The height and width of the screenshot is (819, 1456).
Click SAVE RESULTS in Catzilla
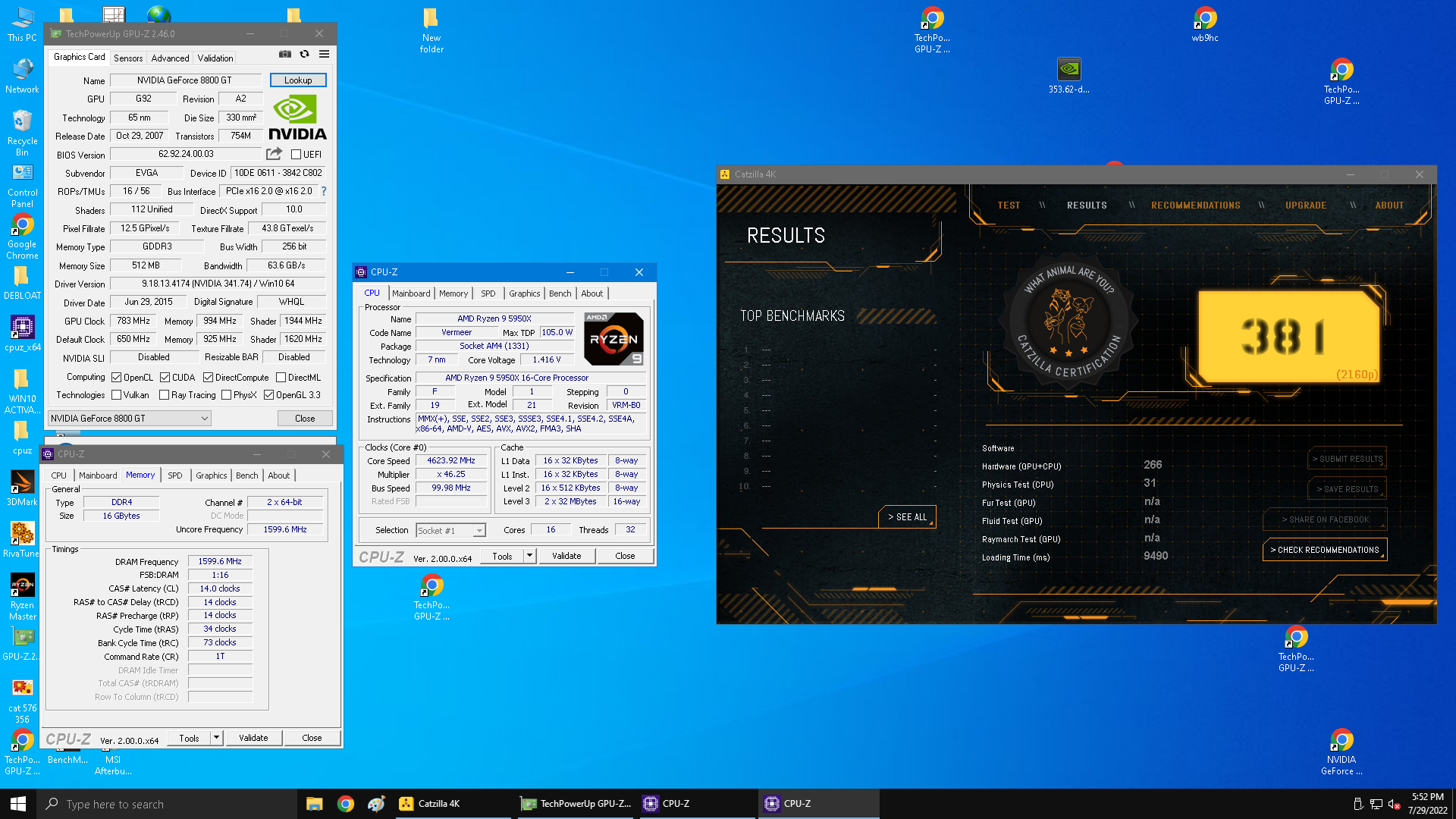pos(1348,490)
